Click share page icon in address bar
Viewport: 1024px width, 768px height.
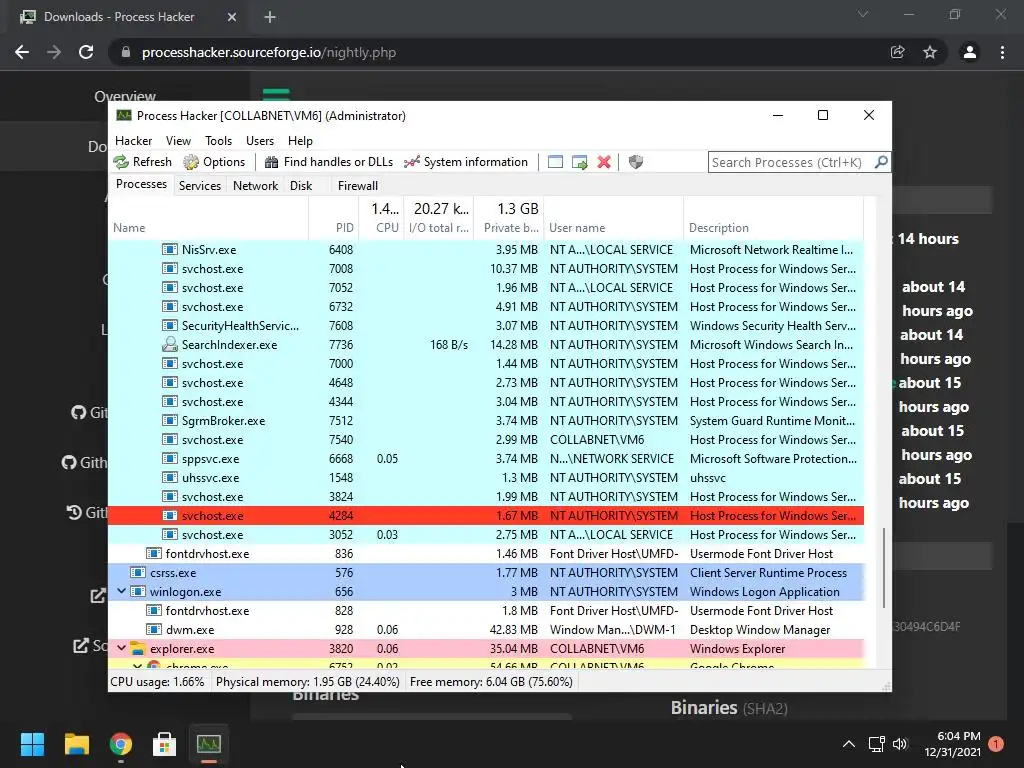897,52
